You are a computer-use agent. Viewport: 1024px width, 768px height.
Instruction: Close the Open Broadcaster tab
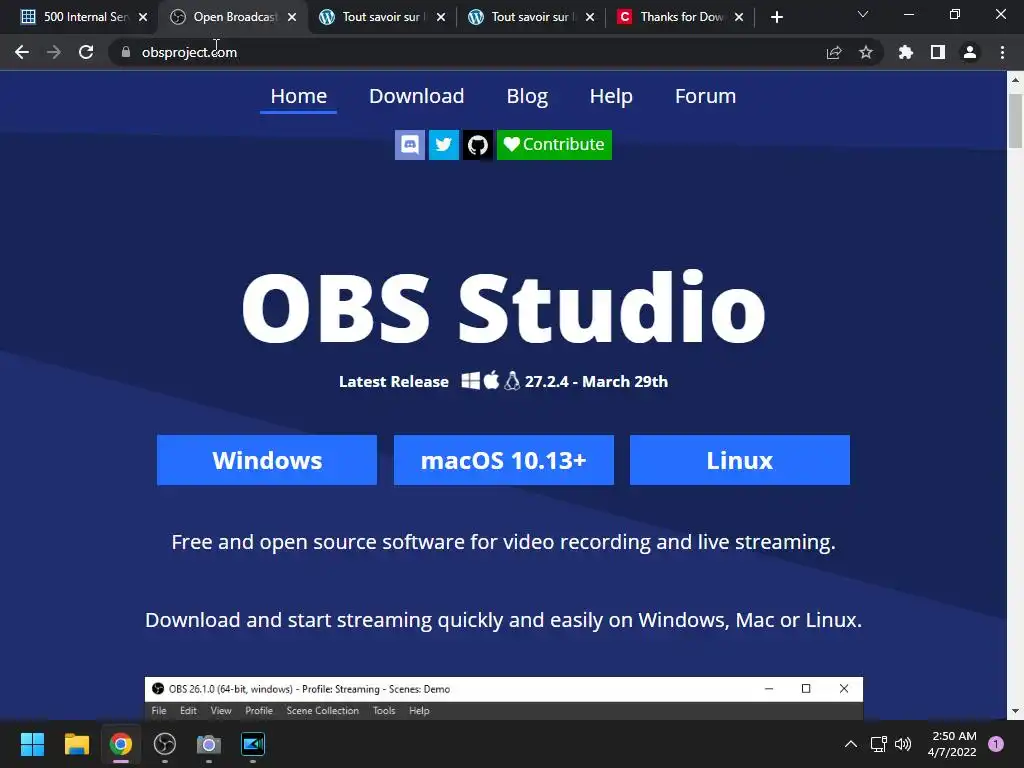[x=292, y=17]
